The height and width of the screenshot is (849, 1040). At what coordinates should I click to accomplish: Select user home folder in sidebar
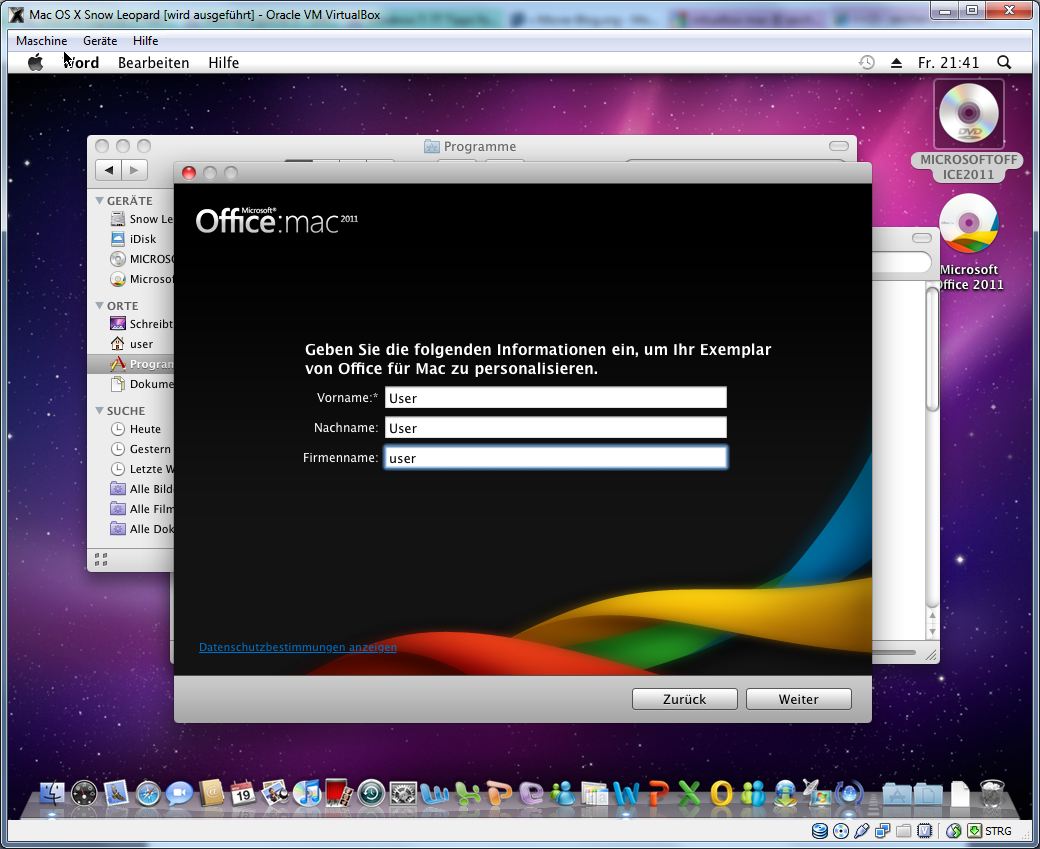[132, 344]
